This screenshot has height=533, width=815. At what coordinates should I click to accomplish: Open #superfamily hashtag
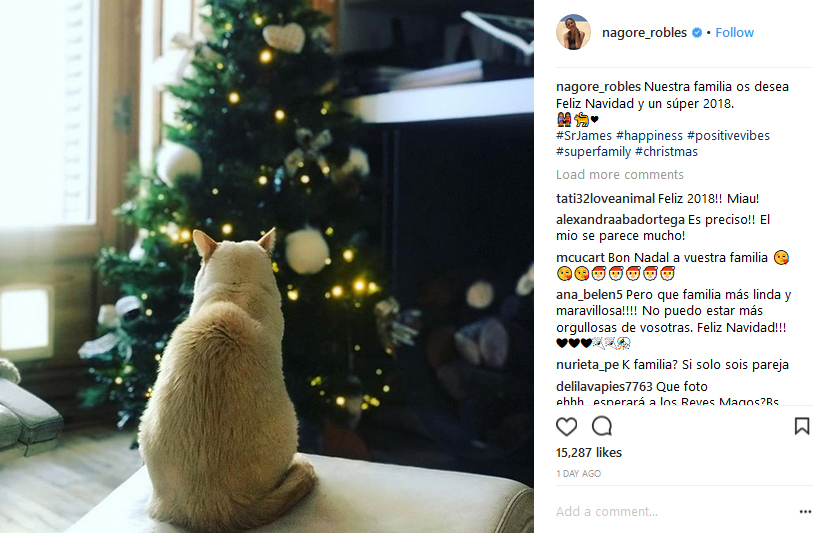(593, 152)
